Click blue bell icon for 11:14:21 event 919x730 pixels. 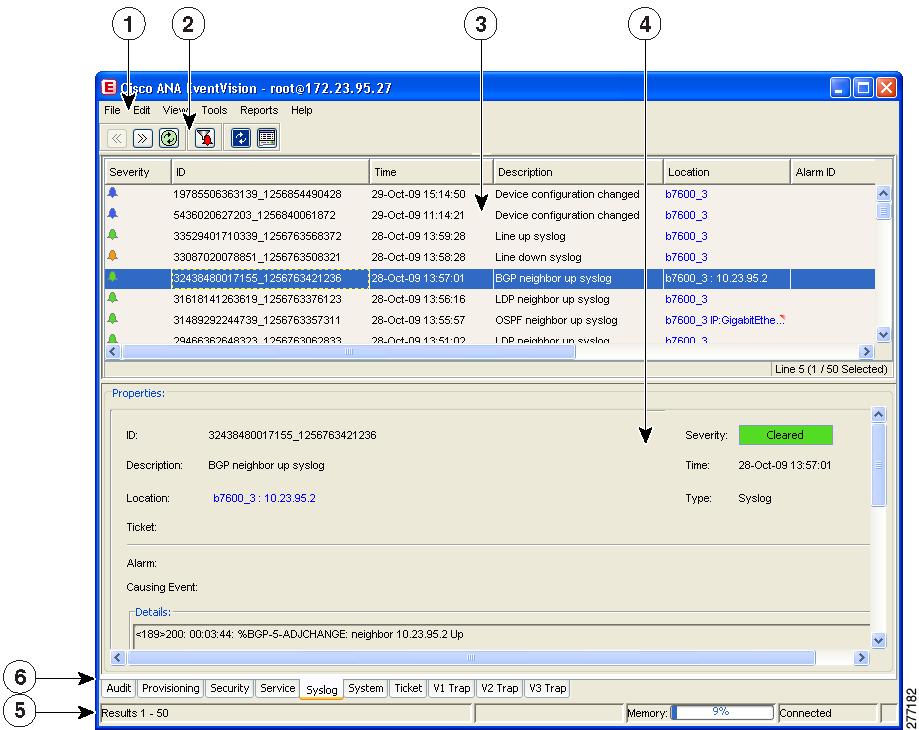click(x=113, y=214)
